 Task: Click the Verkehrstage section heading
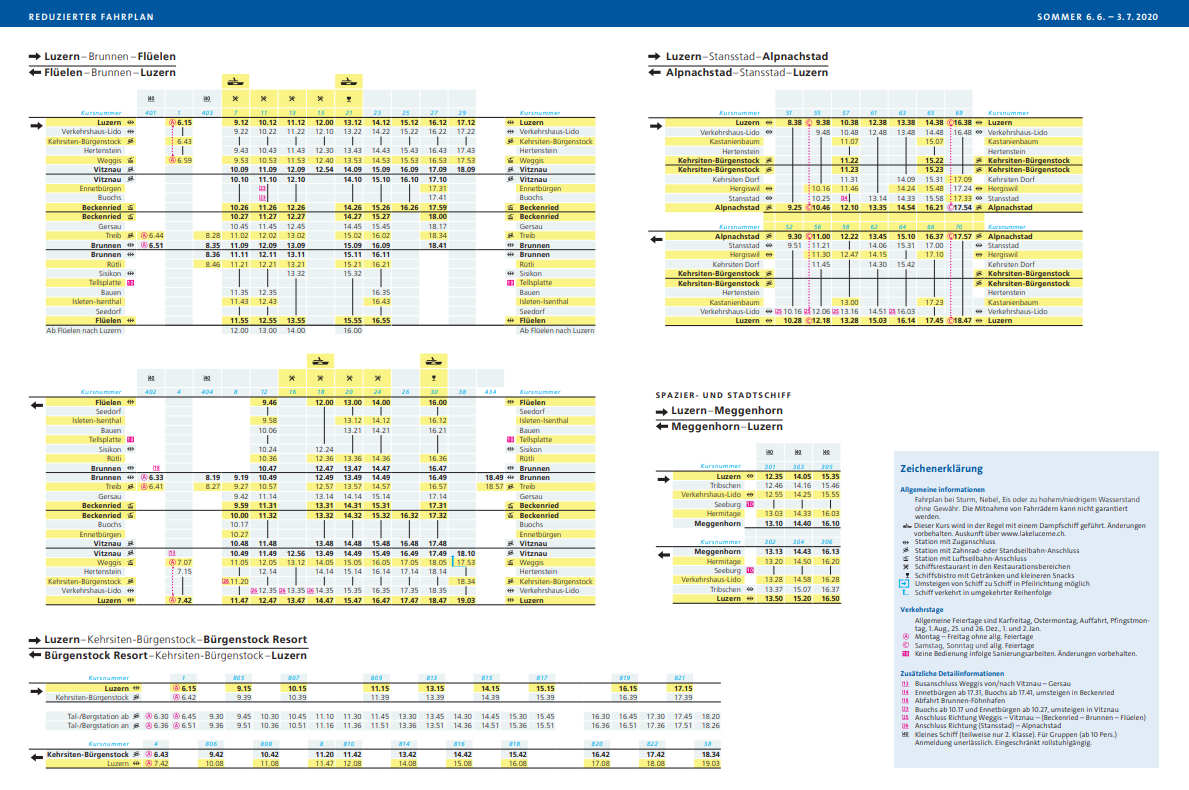coord(923,607)
